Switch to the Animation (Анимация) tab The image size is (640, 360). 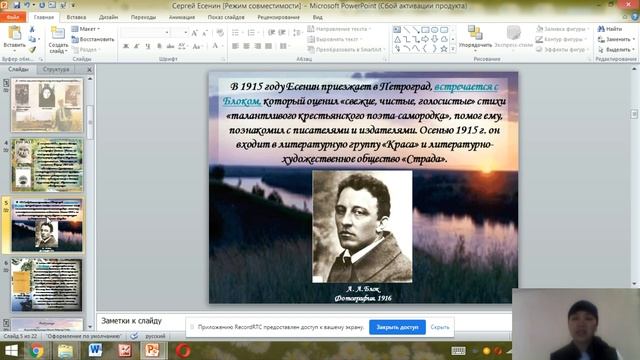(x=182, y=17)
